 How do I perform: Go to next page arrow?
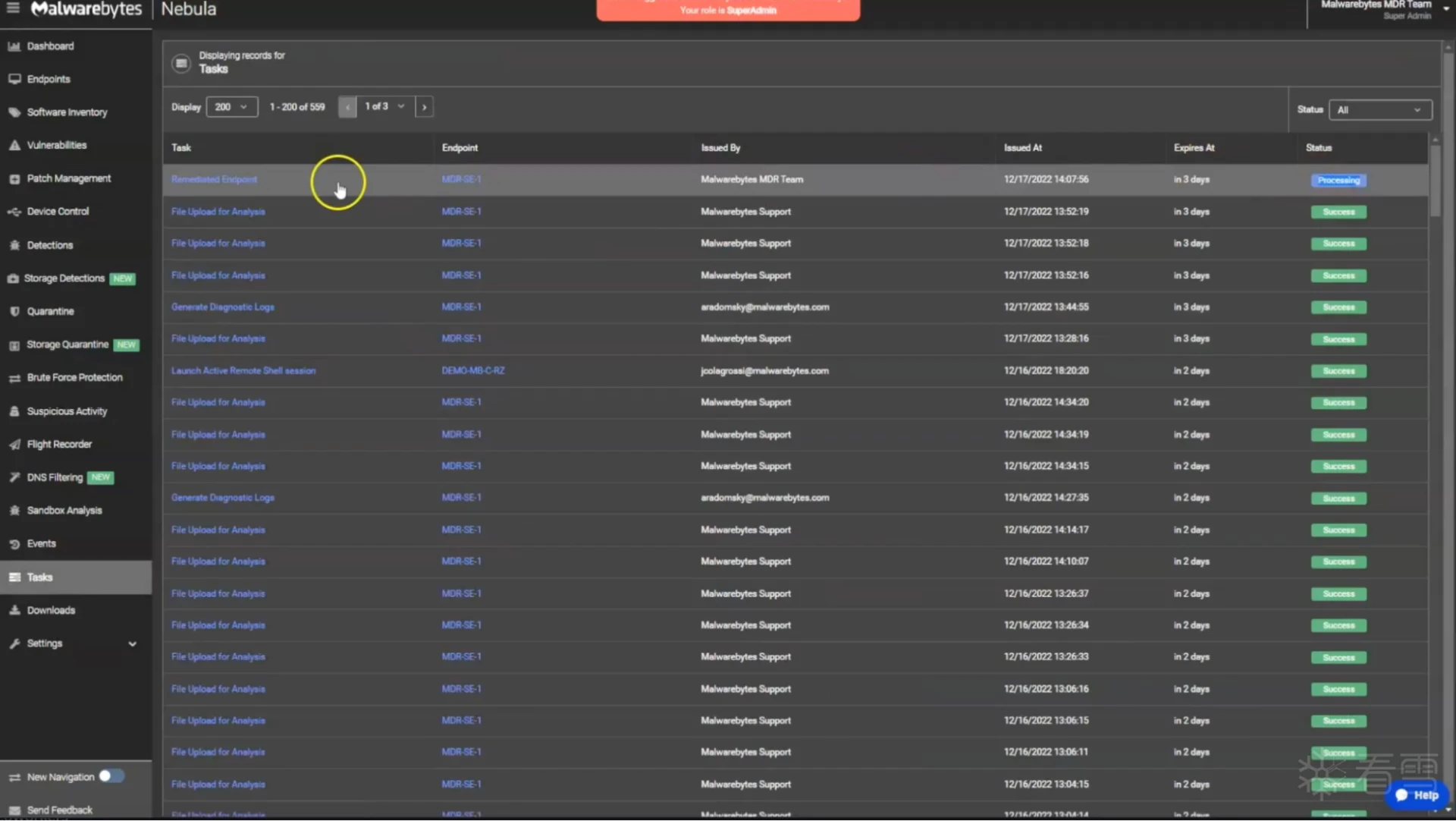tap(424, 107)
